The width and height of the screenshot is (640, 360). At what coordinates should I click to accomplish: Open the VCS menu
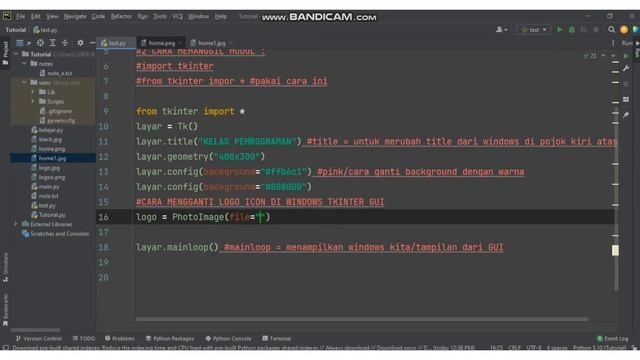tap(178, 16)
